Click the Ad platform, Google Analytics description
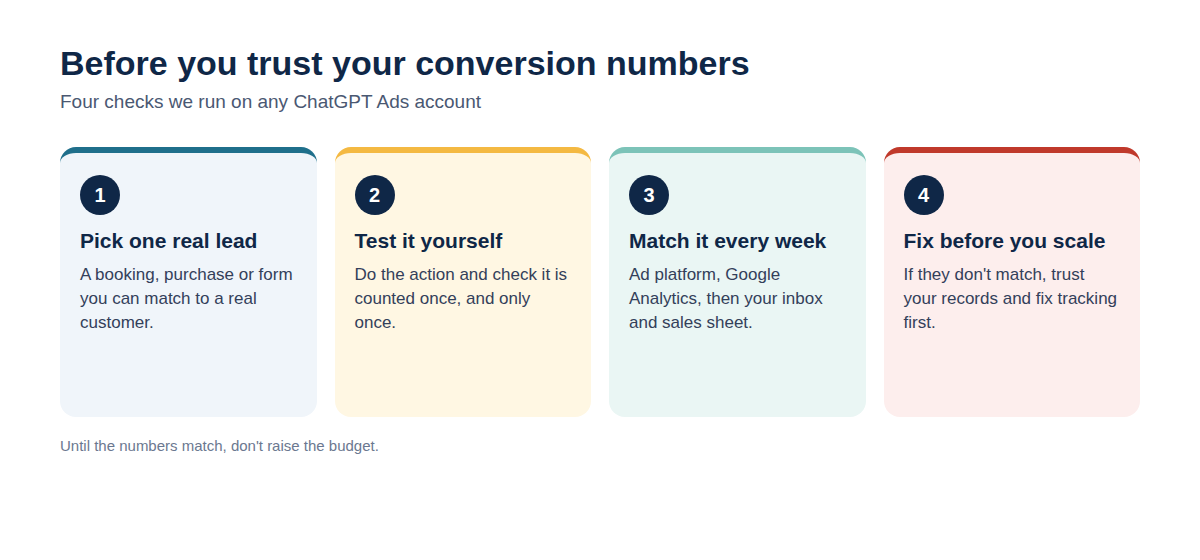The height and width of the screenshot is (560, 1200). point(727,298)
